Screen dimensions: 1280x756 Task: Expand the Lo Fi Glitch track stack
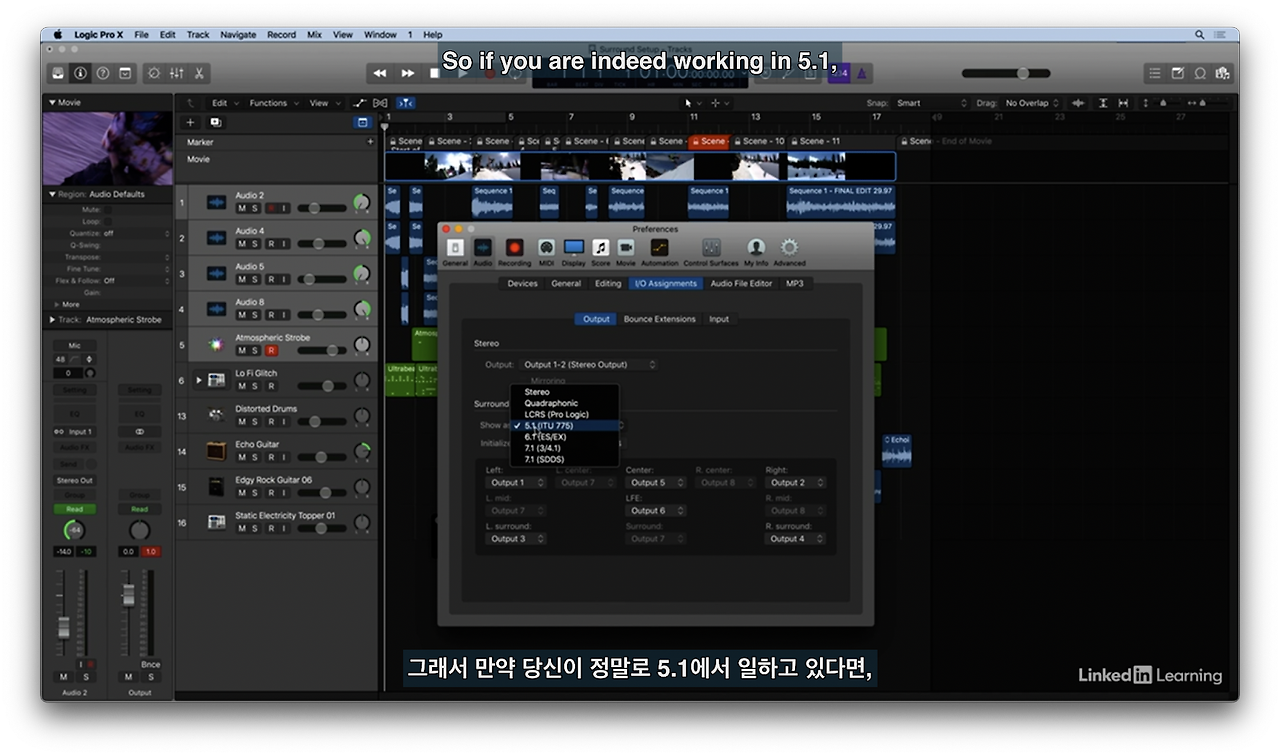pos(198,380)
